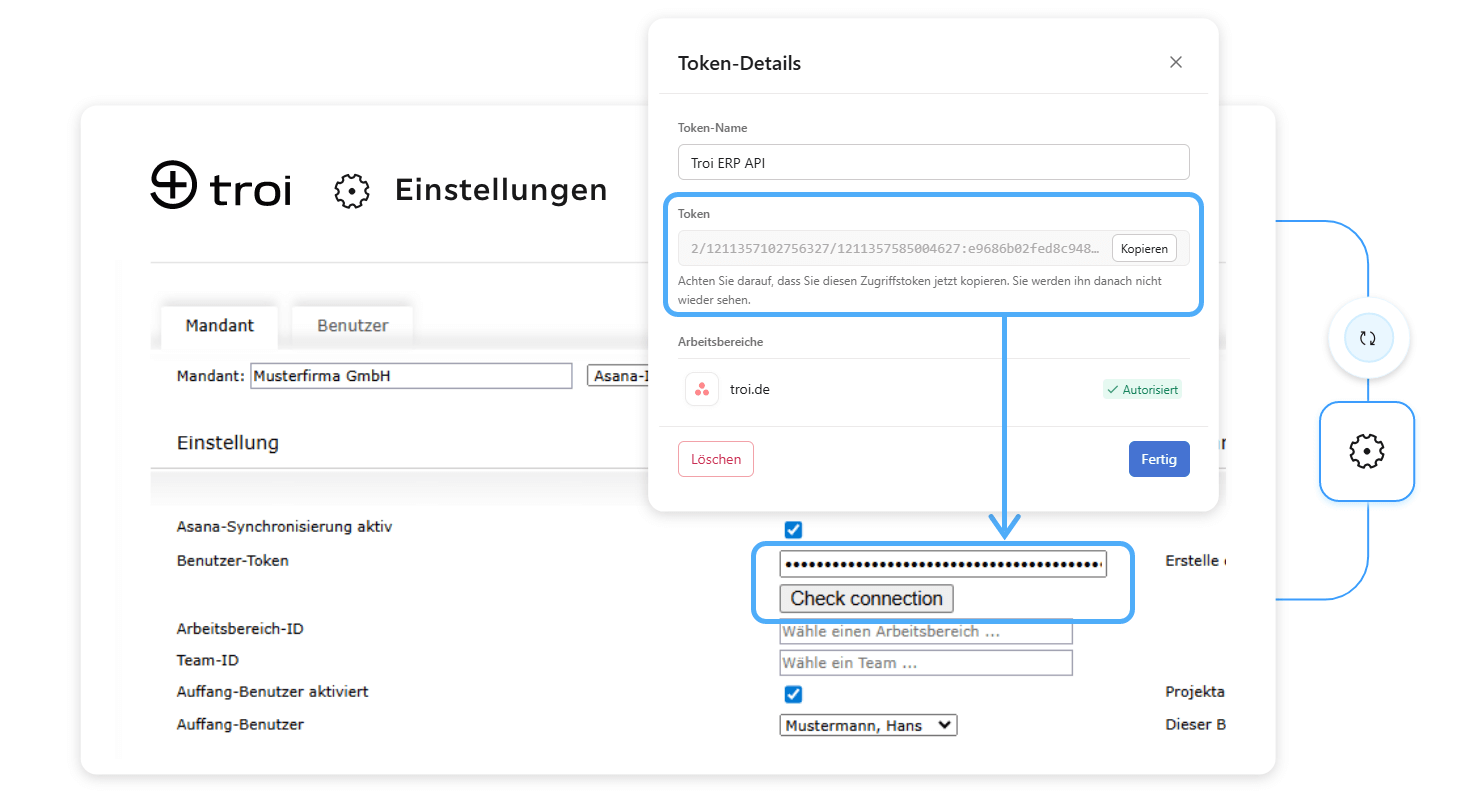1472x802 pixels.
Task: Close the Token-Details dialog with X
Action: [x=1175, y=62]
